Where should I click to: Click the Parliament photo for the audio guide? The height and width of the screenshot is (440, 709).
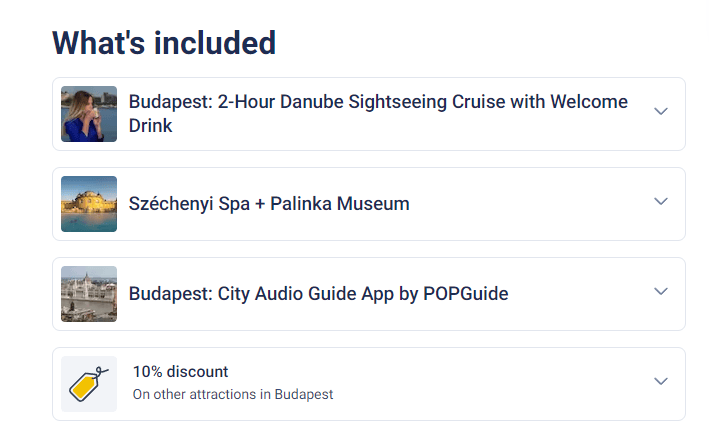89,294
